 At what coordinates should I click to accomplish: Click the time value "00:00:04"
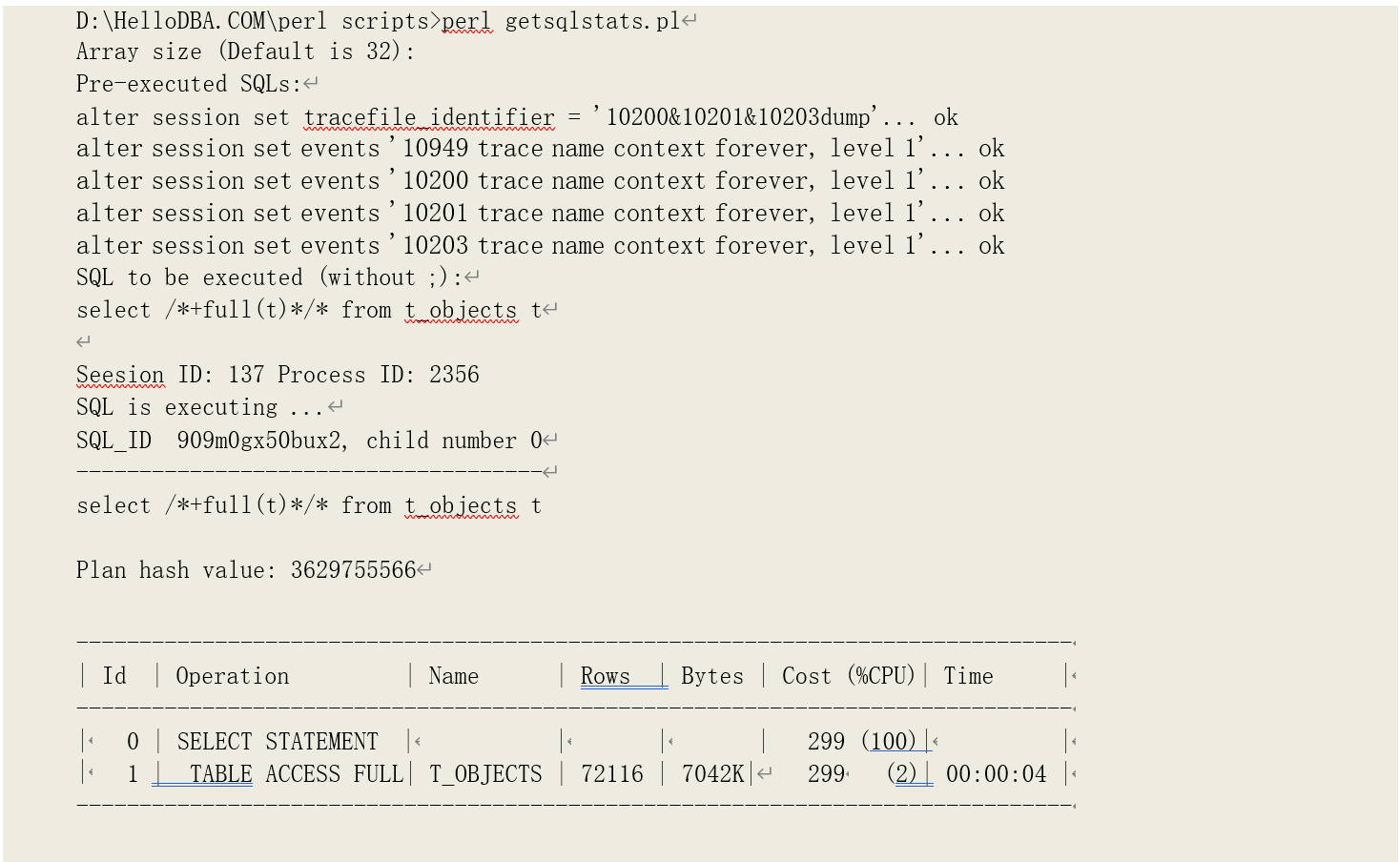click(996, 774)
